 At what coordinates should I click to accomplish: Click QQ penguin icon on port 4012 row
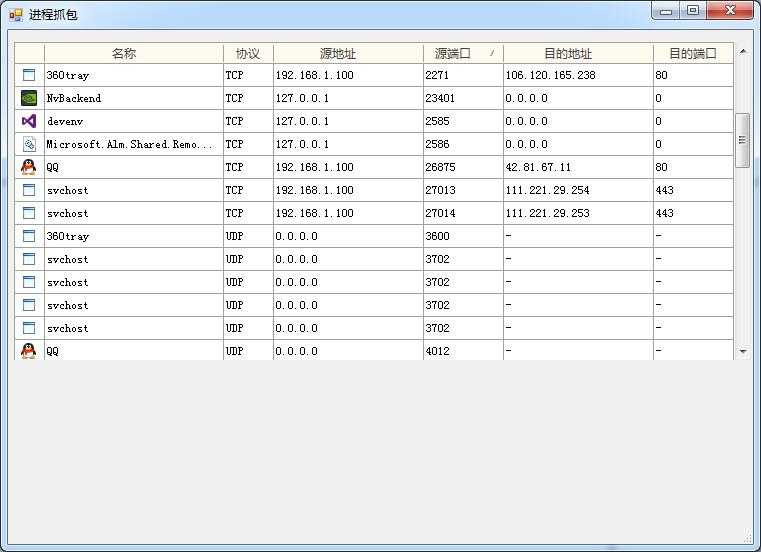29,351
